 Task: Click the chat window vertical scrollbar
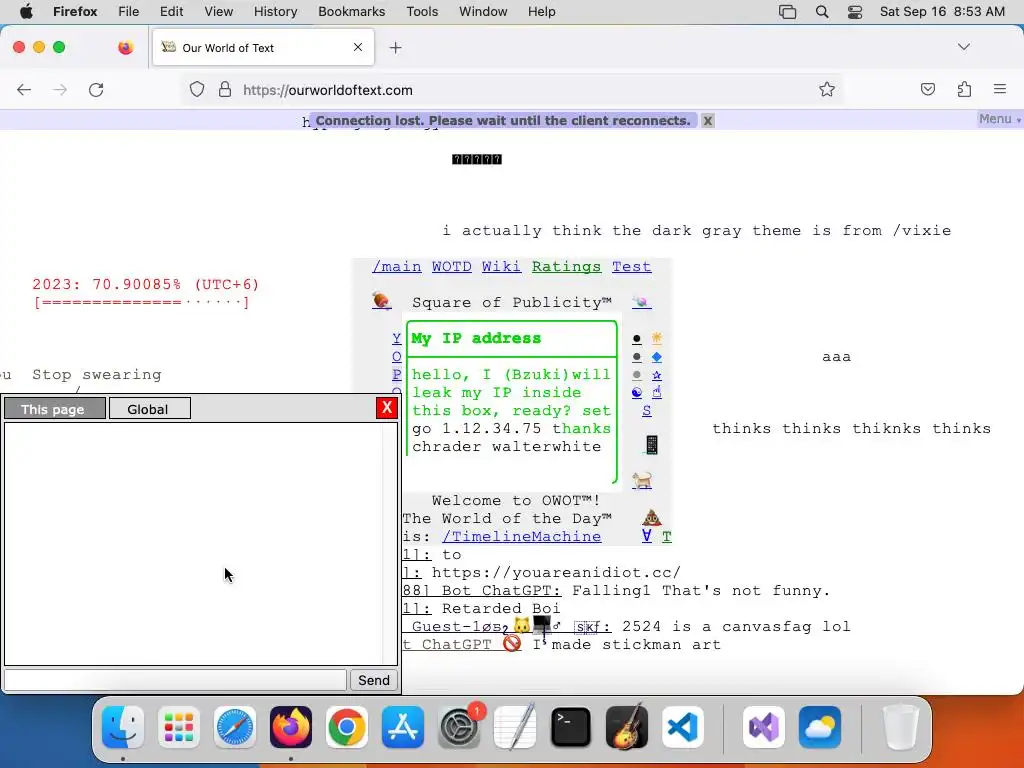[x=390, y=544]
